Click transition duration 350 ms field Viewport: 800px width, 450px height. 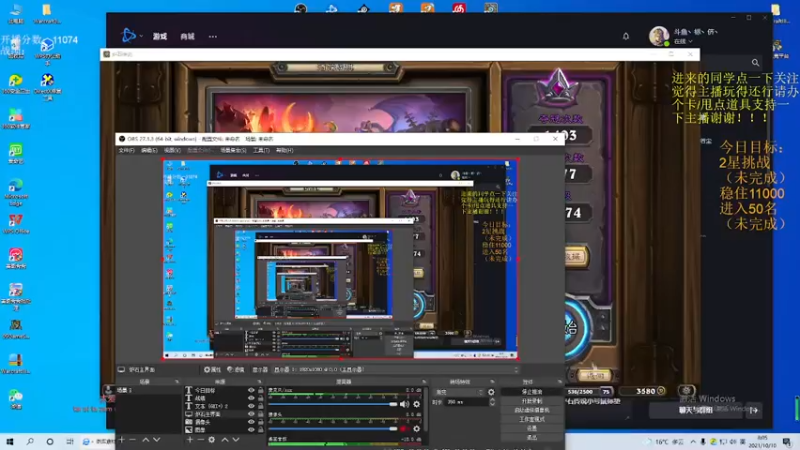(467, 402)
